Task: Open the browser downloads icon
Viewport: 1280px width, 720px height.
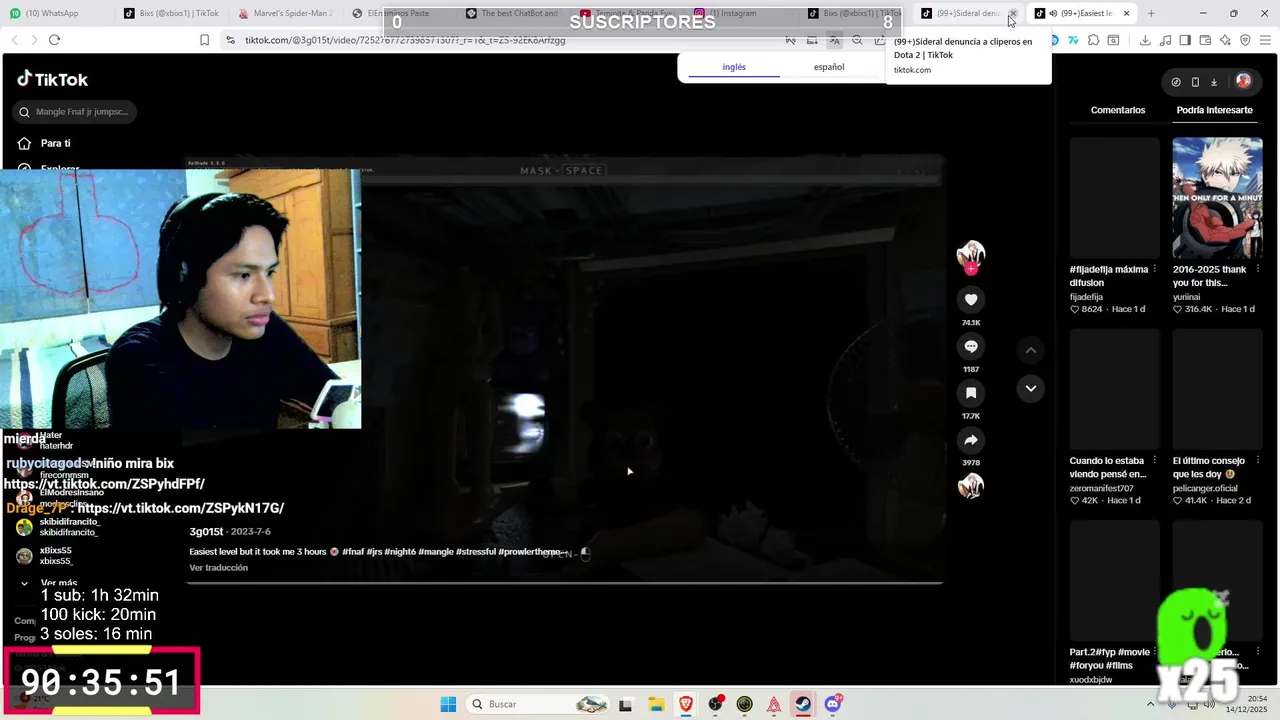Action: tap(1145, 40)
